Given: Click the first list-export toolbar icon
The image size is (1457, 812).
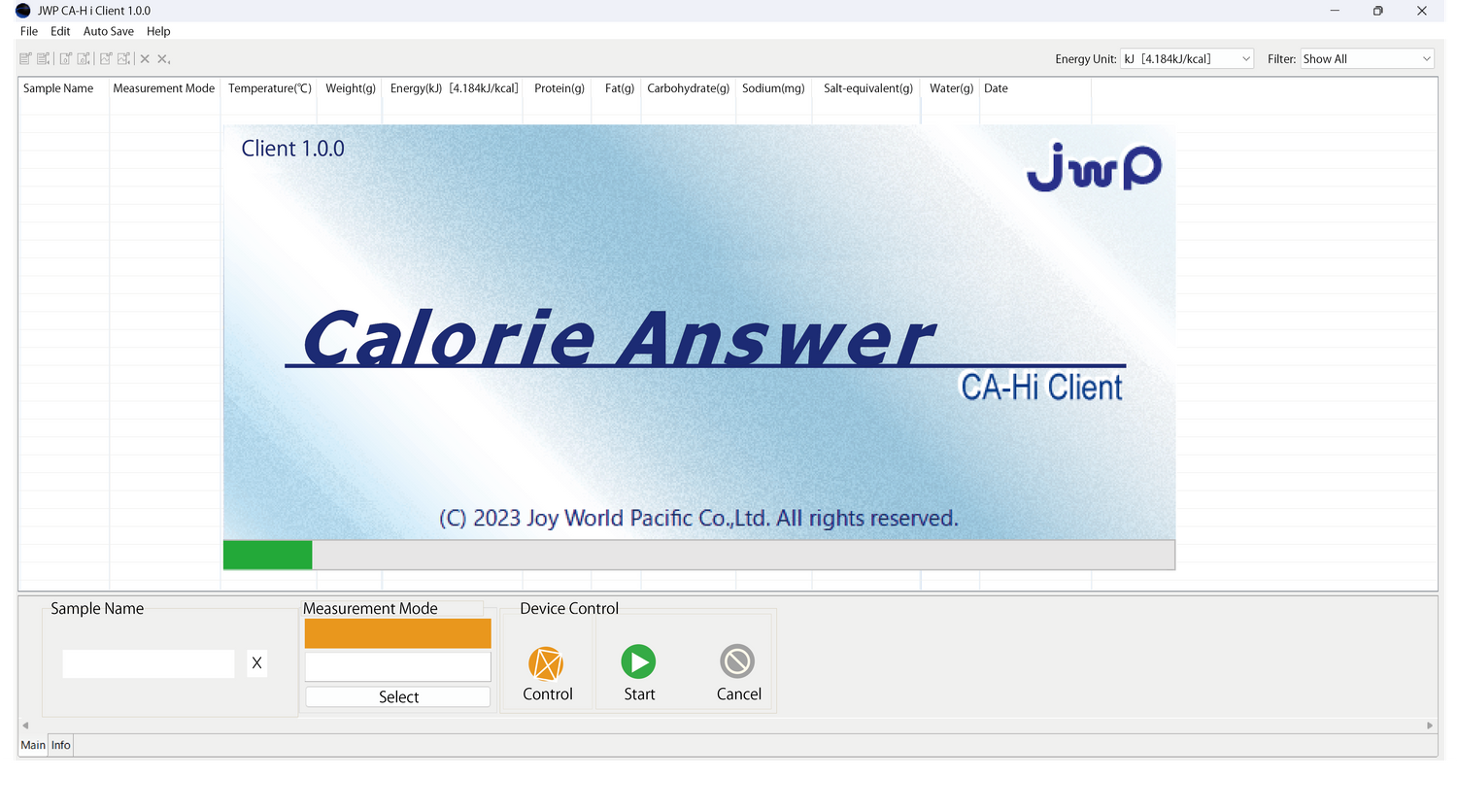Looking at the screenshot, I should point(25,59).
